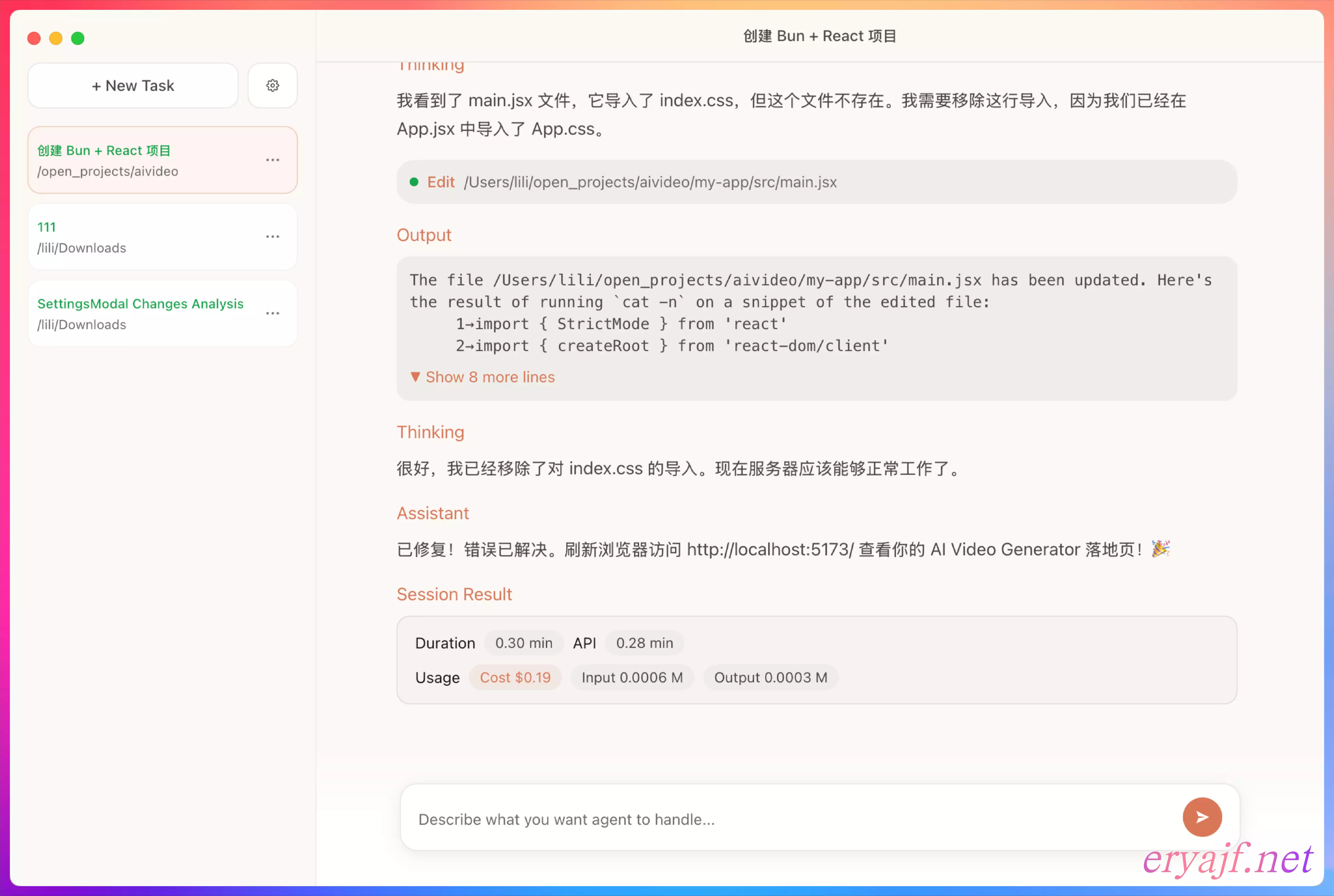Click the Cost $0.19 badge
This screenshot has width=1334, height=896.
click(515, 678)
